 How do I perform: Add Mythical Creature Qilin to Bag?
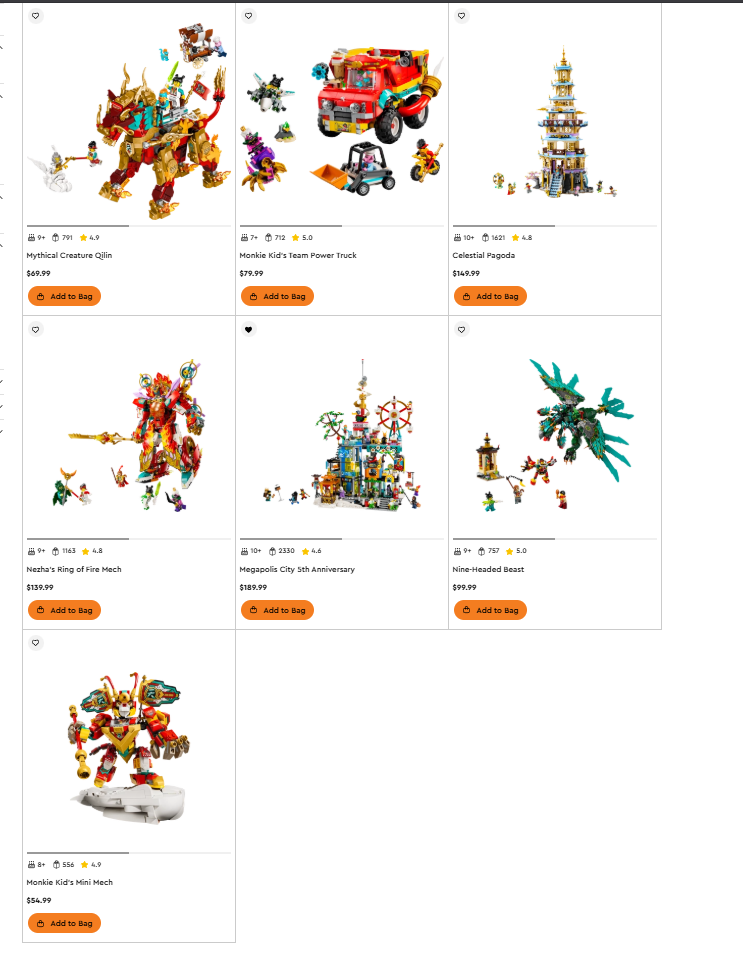tap(65, 296)
